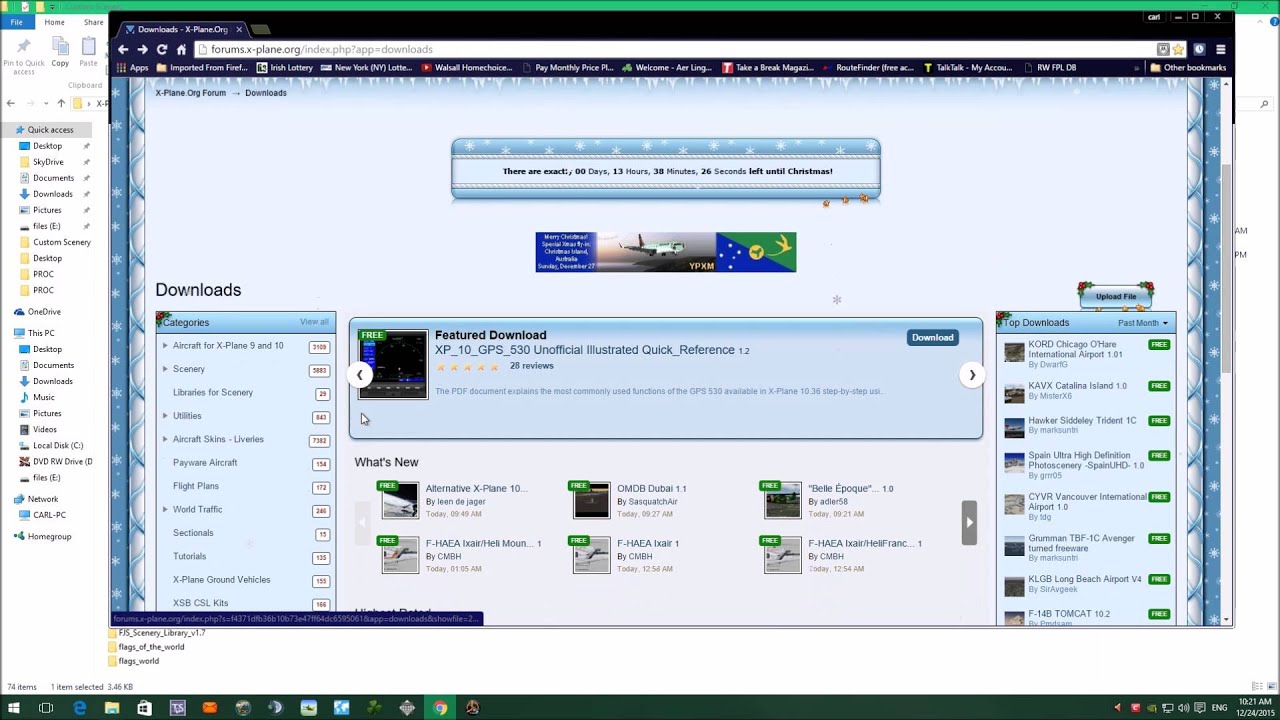Click the Upload File button
The image size is (1280, 720).
pyautogui.click(x=1115, y=297)
